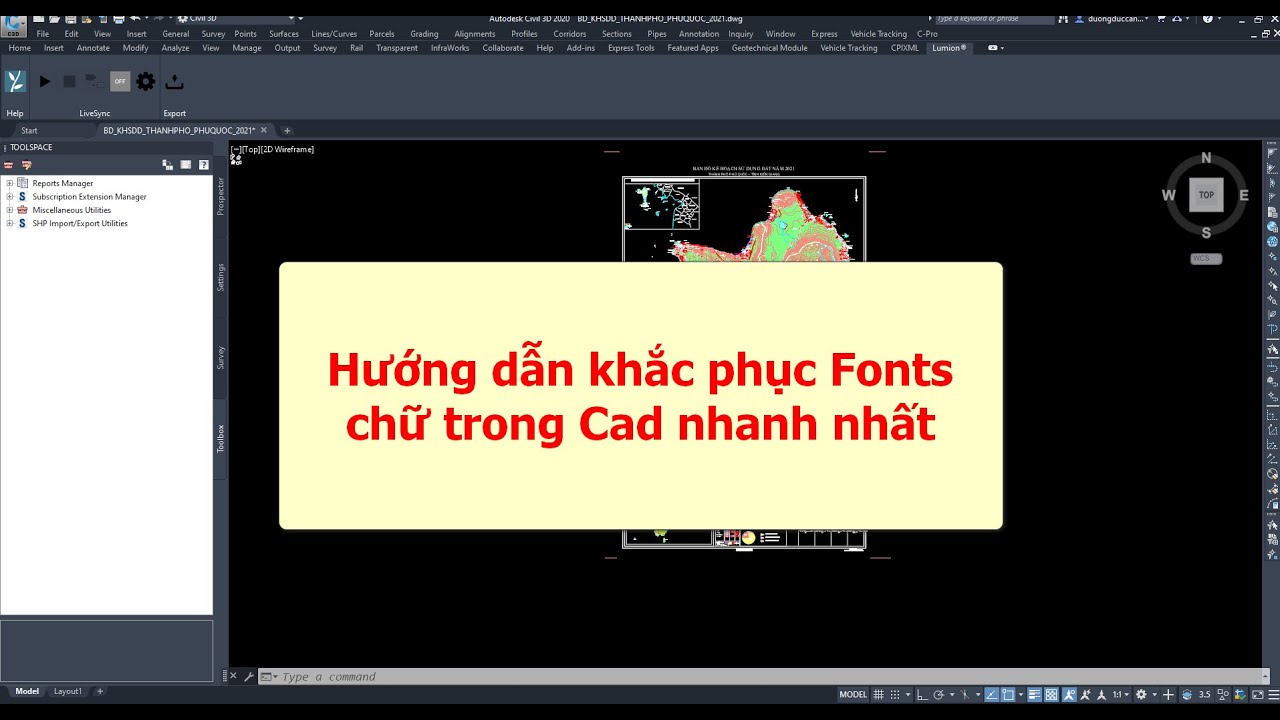Open the File menu

[x=43, y=34]
